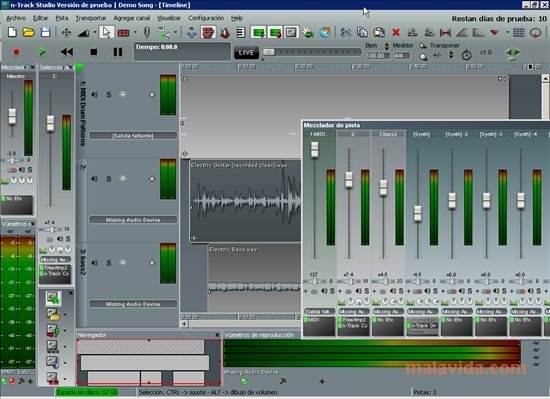Viewport: 550px width, 399px height.
Task: Stop playback with the square button
Action: point(94,52)
